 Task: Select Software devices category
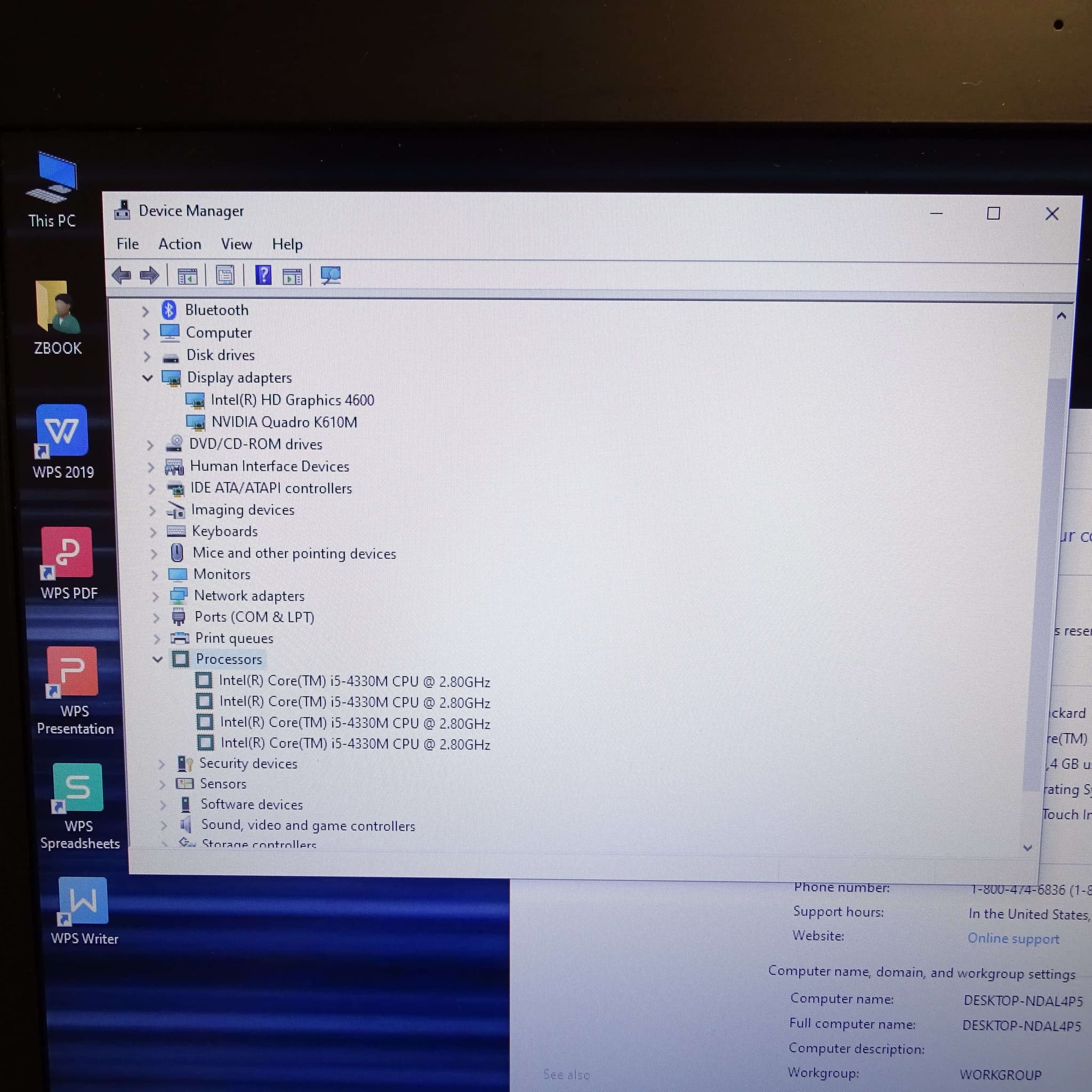point(252,804)
